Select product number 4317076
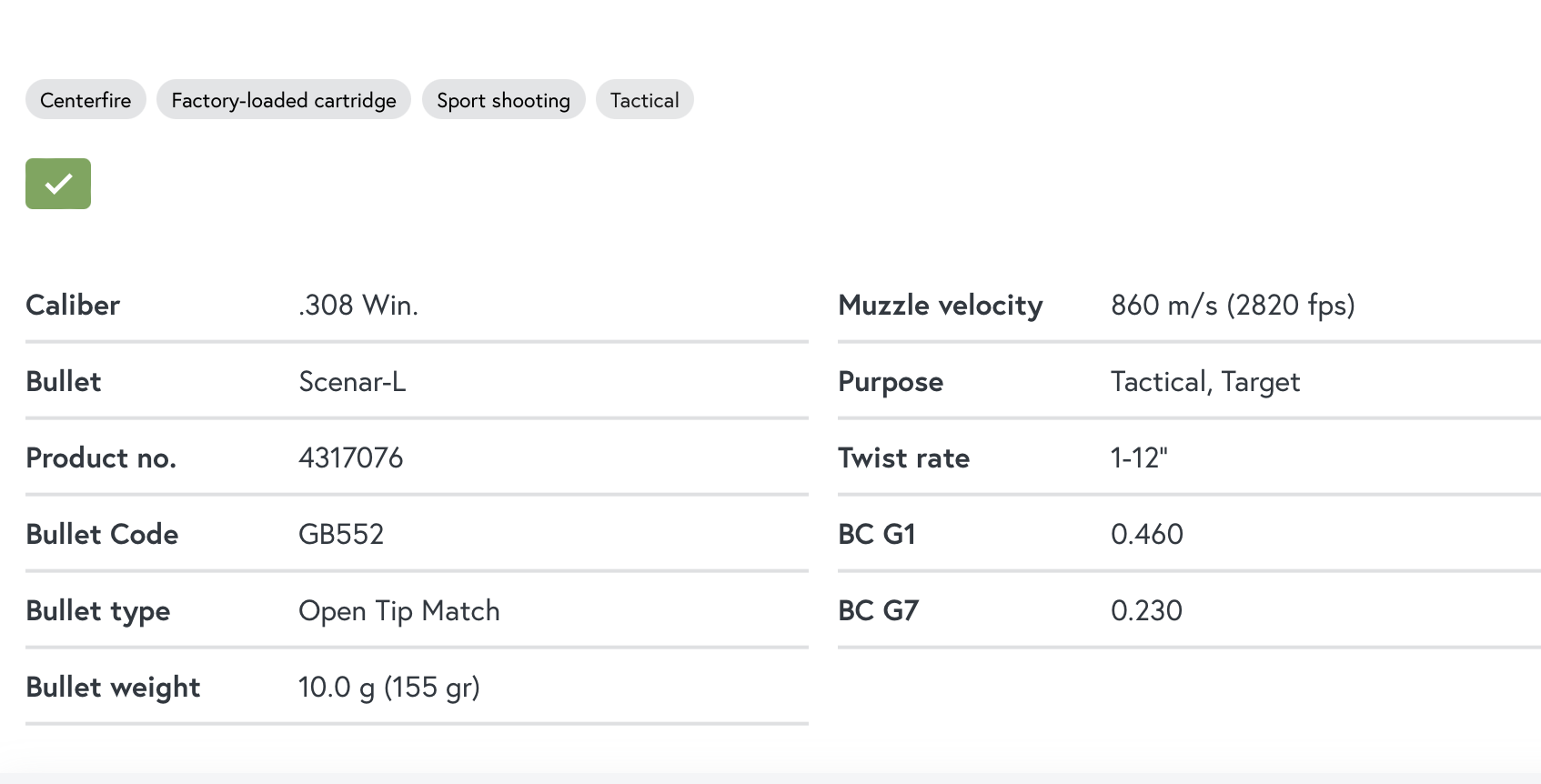 click(351, 457)
